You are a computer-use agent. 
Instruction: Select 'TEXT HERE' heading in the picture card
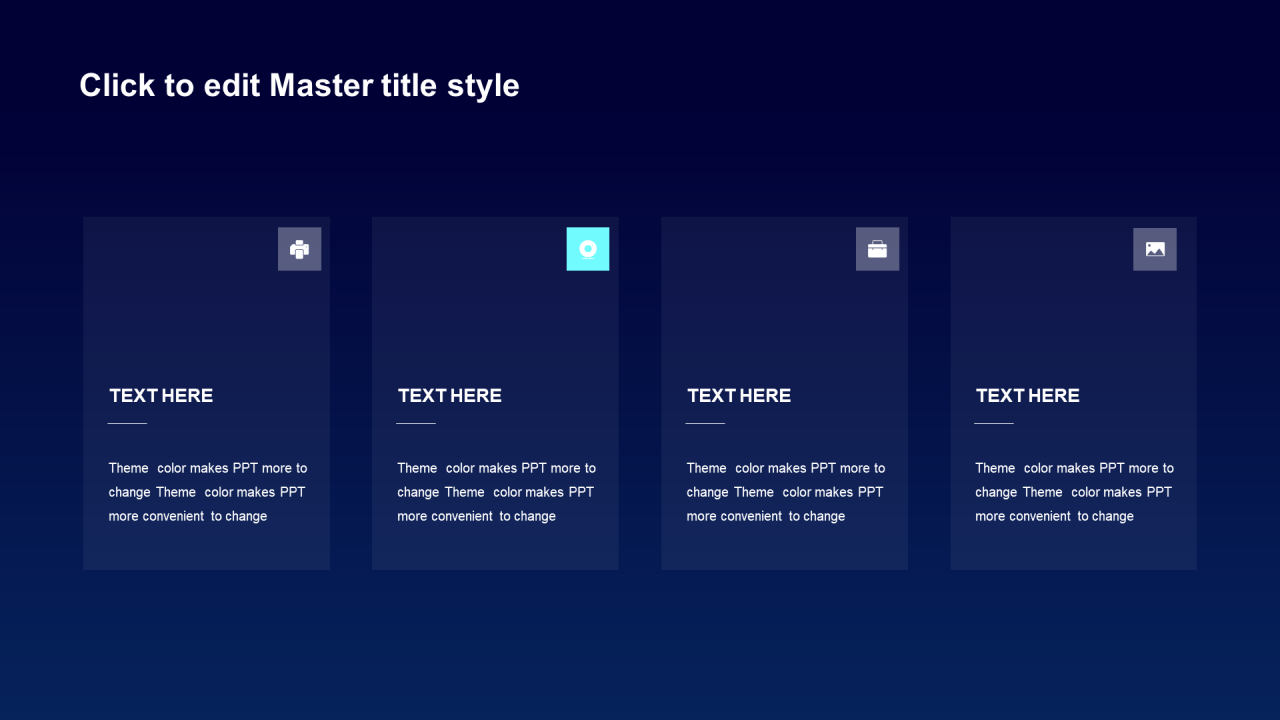(1027, 396)
